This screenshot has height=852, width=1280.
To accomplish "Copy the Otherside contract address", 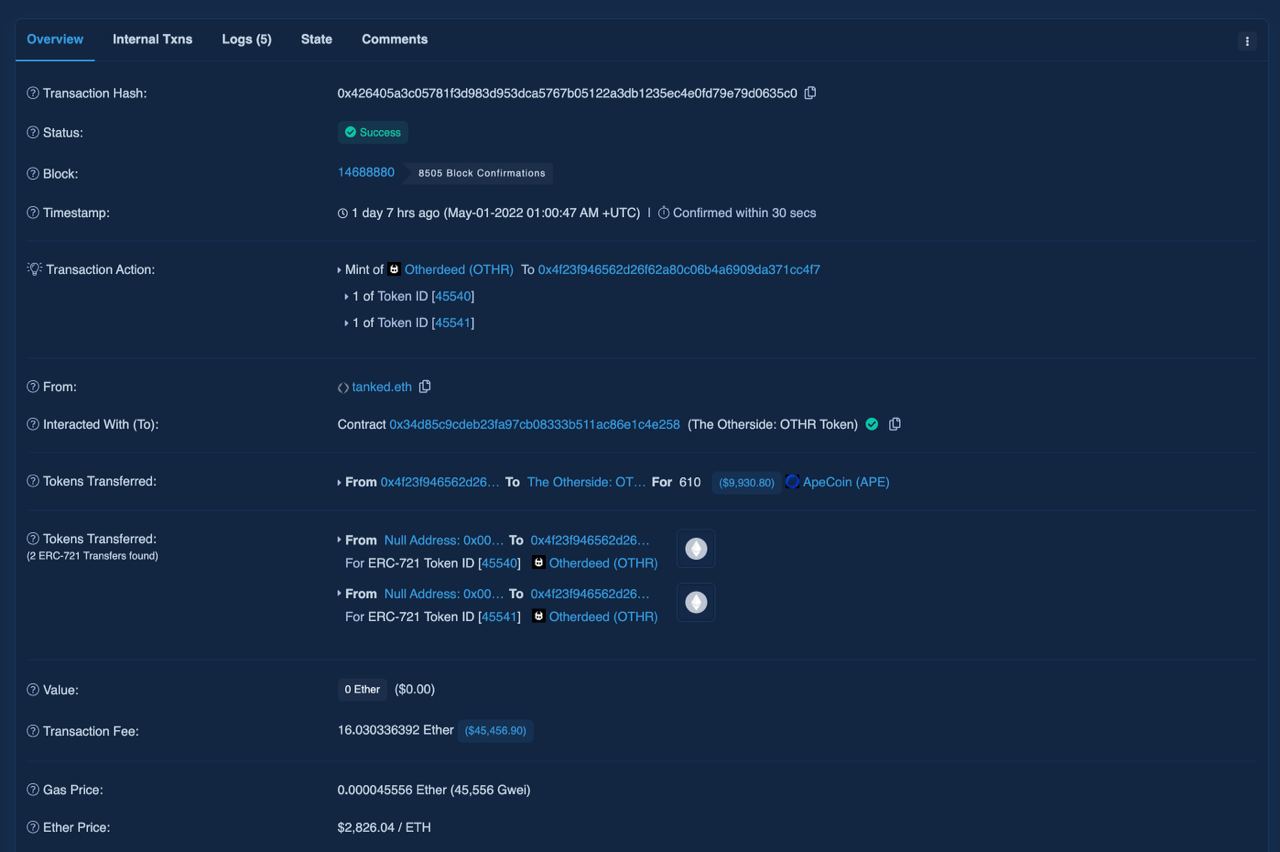I will coord(895,424).
